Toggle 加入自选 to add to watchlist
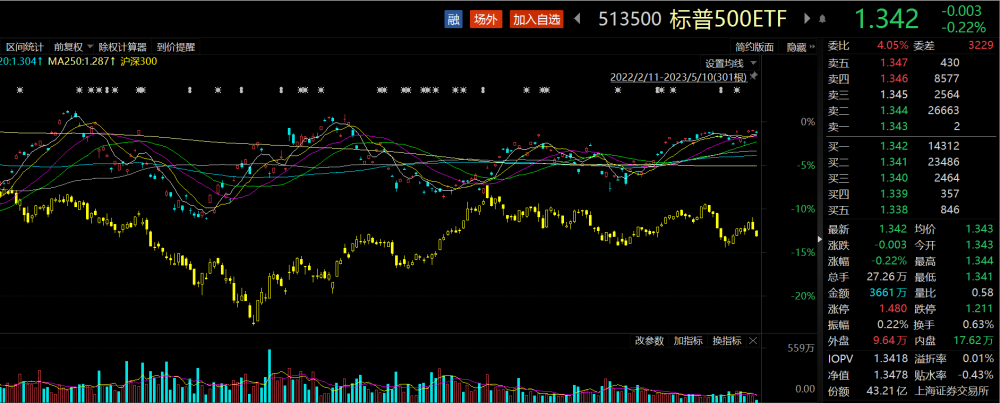Viewport: 1000px width, 403px height. [536, 19]
